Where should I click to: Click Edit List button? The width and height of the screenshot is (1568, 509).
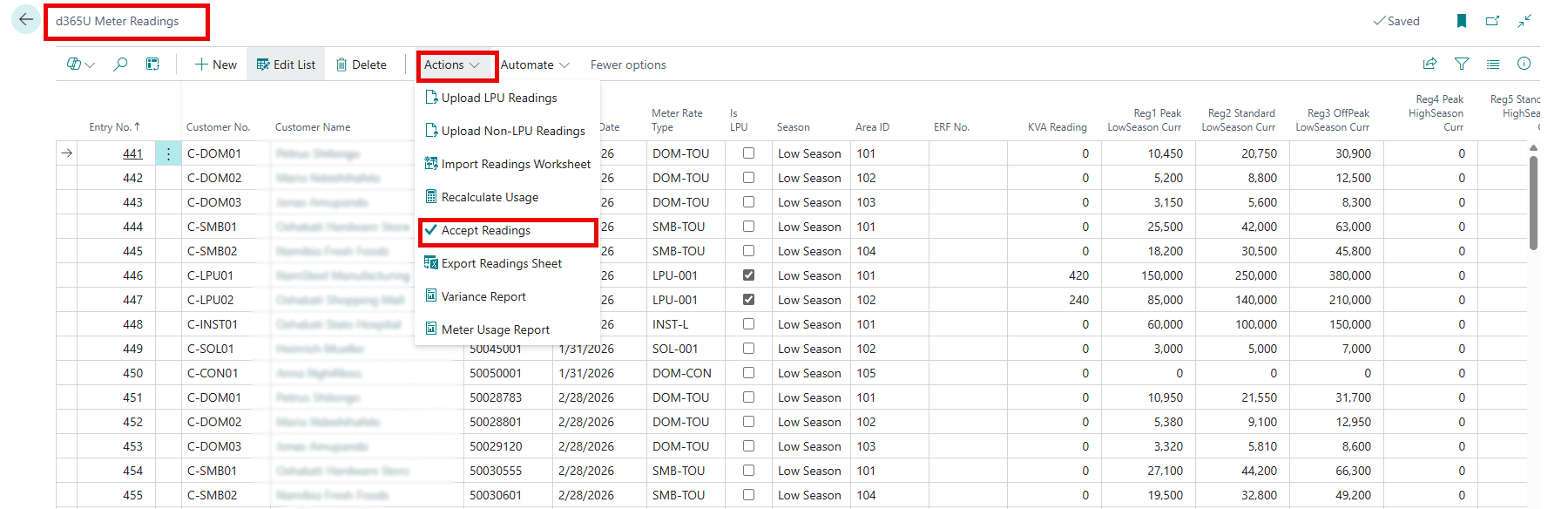click(x=286, y=64)
